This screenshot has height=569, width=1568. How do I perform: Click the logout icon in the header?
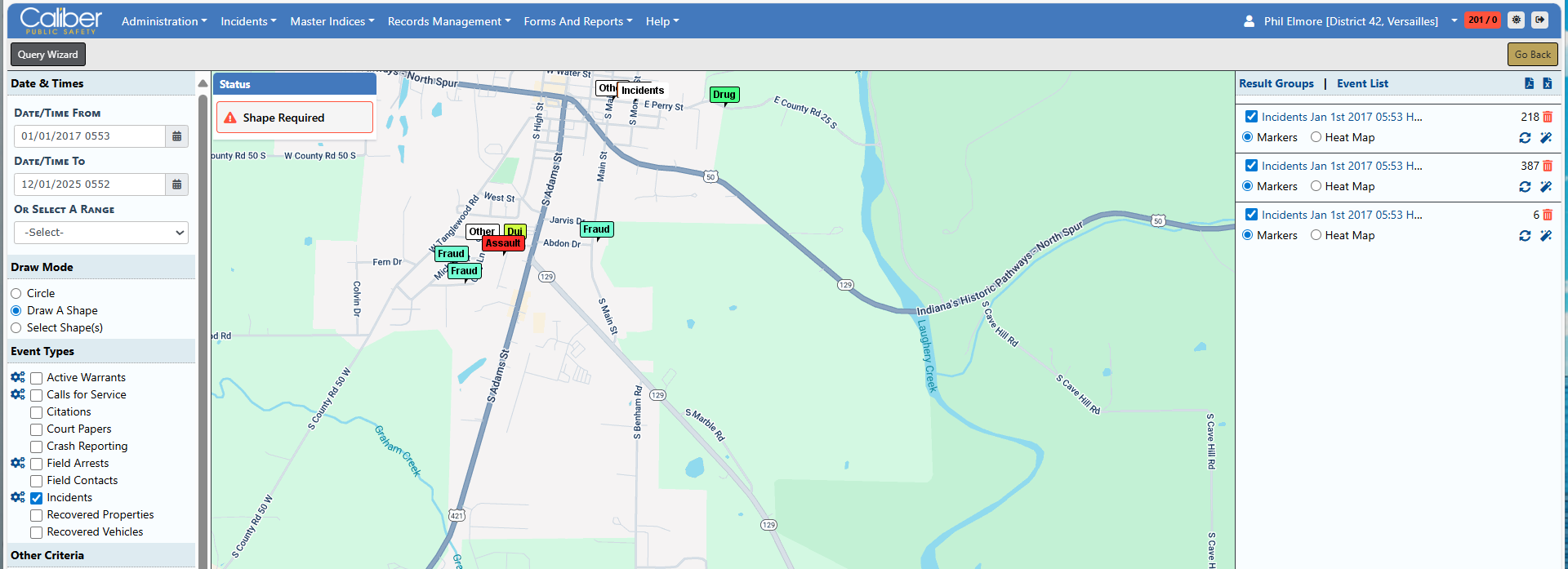click(x=1539, y=20)
